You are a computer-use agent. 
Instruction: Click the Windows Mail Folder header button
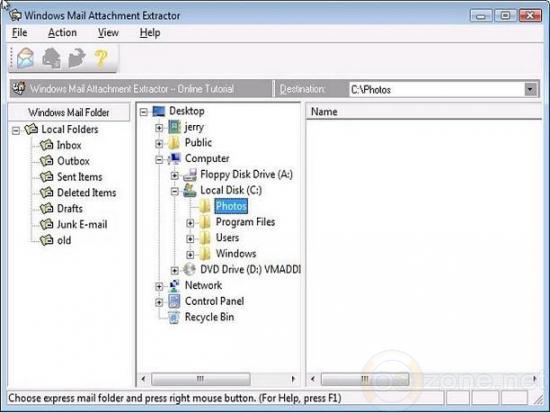pos(69,112)
